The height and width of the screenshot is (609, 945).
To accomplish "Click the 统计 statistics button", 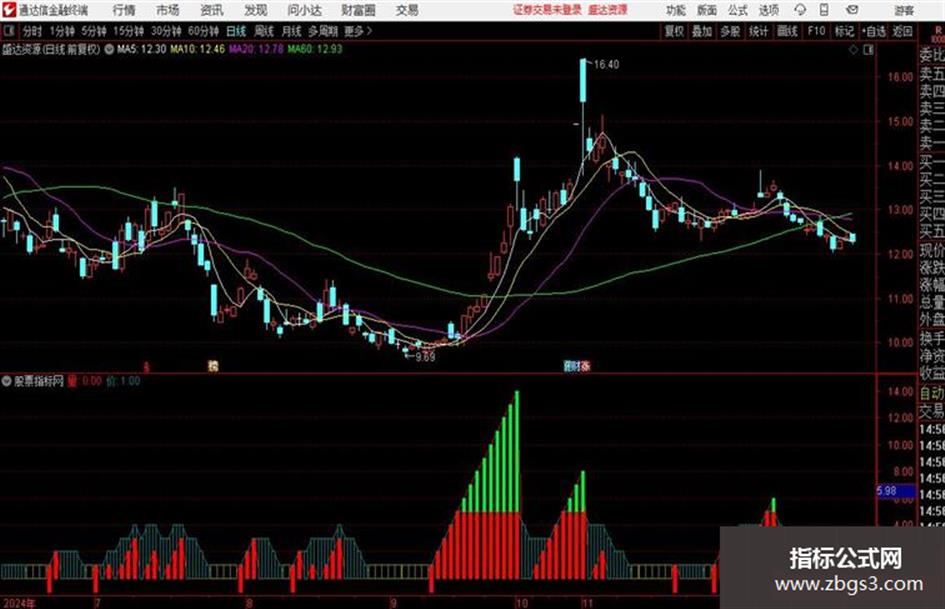I will tap(758, 31).
